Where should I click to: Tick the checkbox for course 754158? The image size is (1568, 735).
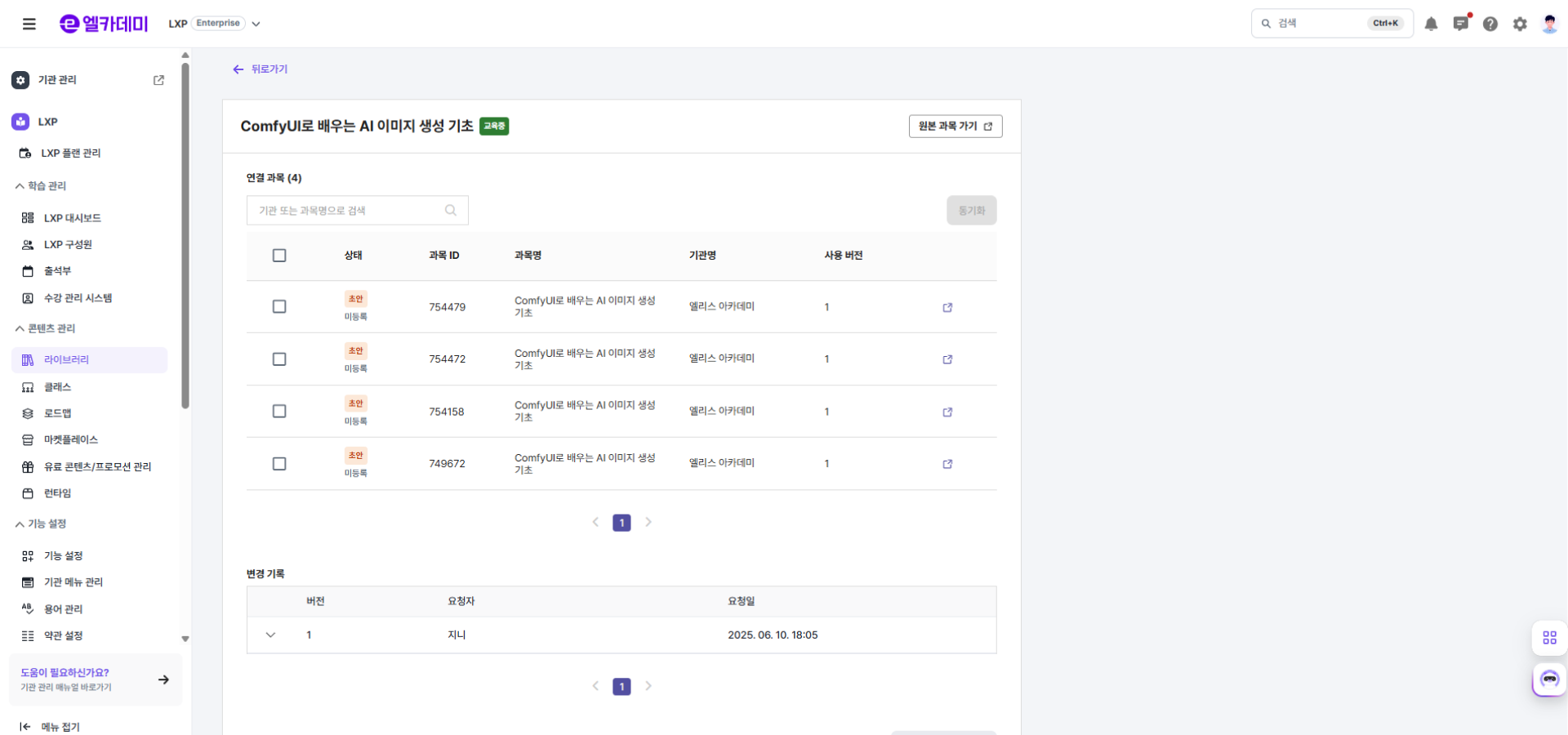pos(279,412)
